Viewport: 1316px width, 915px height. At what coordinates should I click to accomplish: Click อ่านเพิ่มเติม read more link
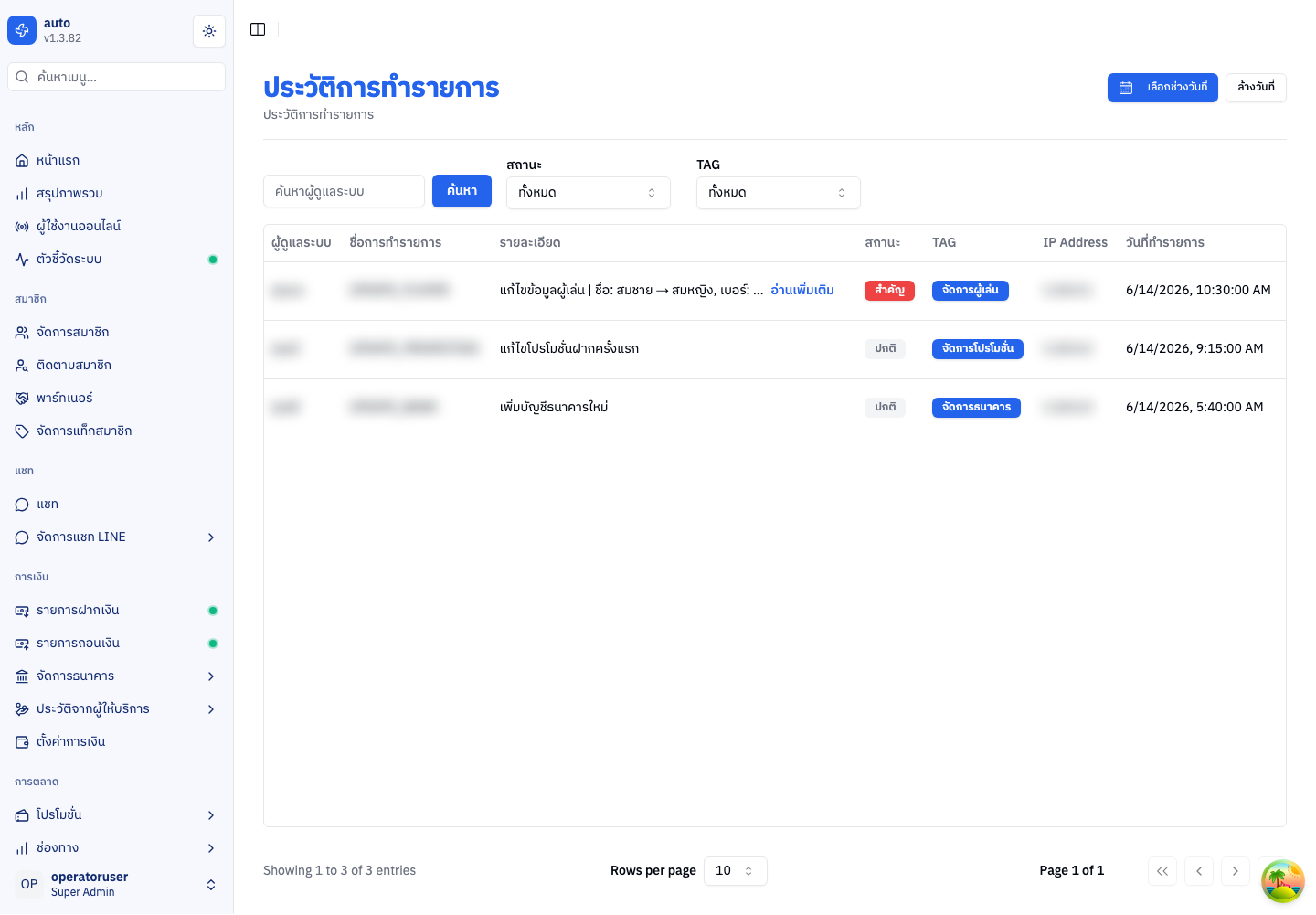point(802,291)
